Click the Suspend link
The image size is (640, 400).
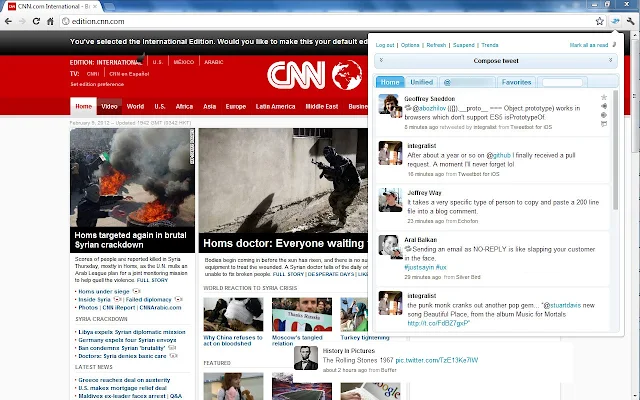pyautogui.click(x=464, y=45)
